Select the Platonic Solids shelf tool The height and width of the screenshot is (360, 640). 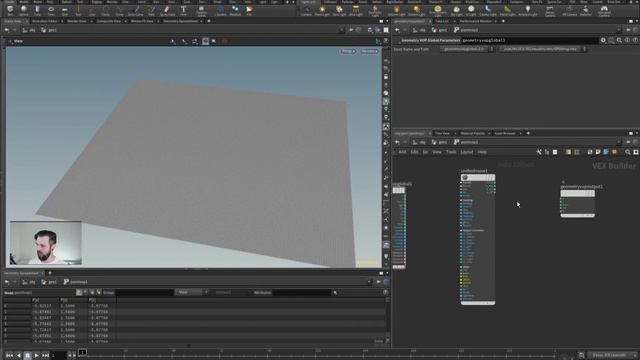(x=201, y=10)
